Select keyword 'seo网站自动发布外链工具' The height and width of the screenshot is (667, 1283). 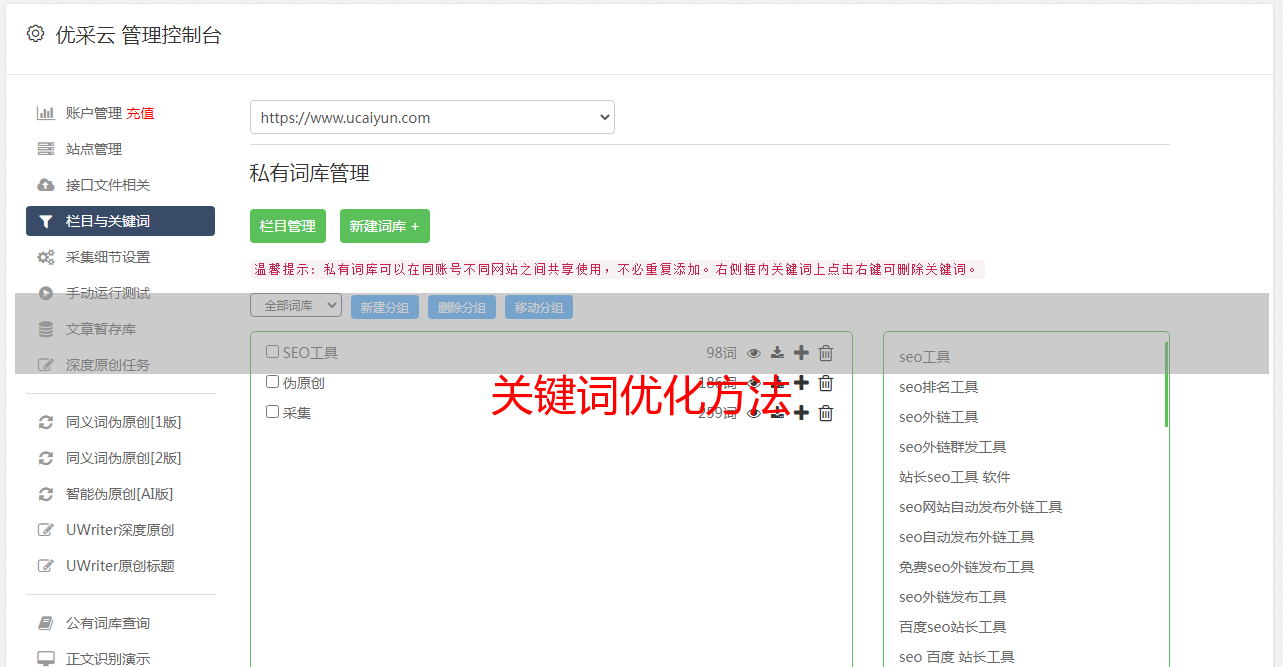pos(981,507)
